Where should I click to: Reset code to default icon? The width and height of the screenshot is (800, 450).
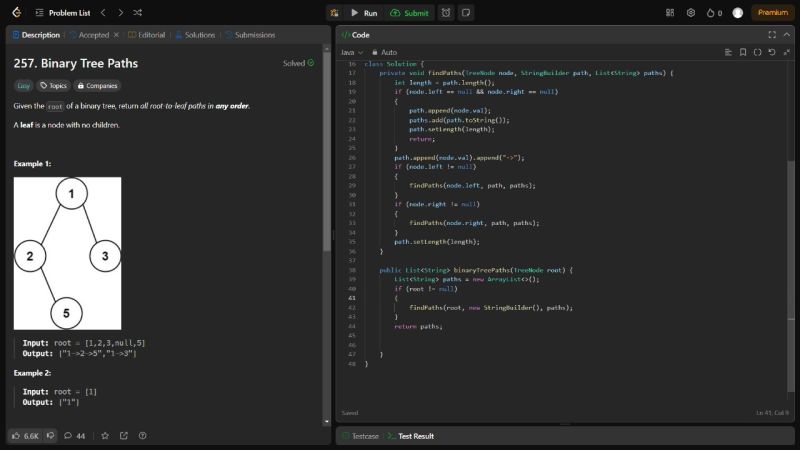pos(772,52)
